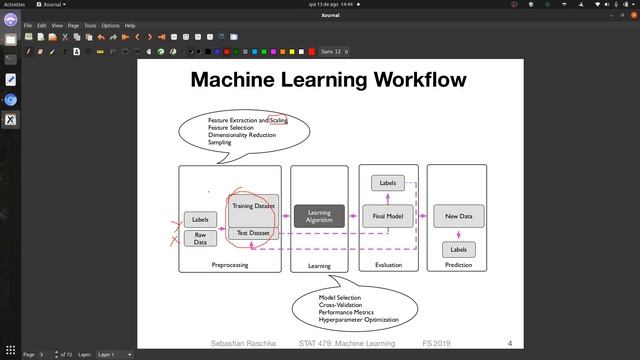Screen dimensions: 640x360
Task: Click the Cut scissors icon
Action: [65, 37]
